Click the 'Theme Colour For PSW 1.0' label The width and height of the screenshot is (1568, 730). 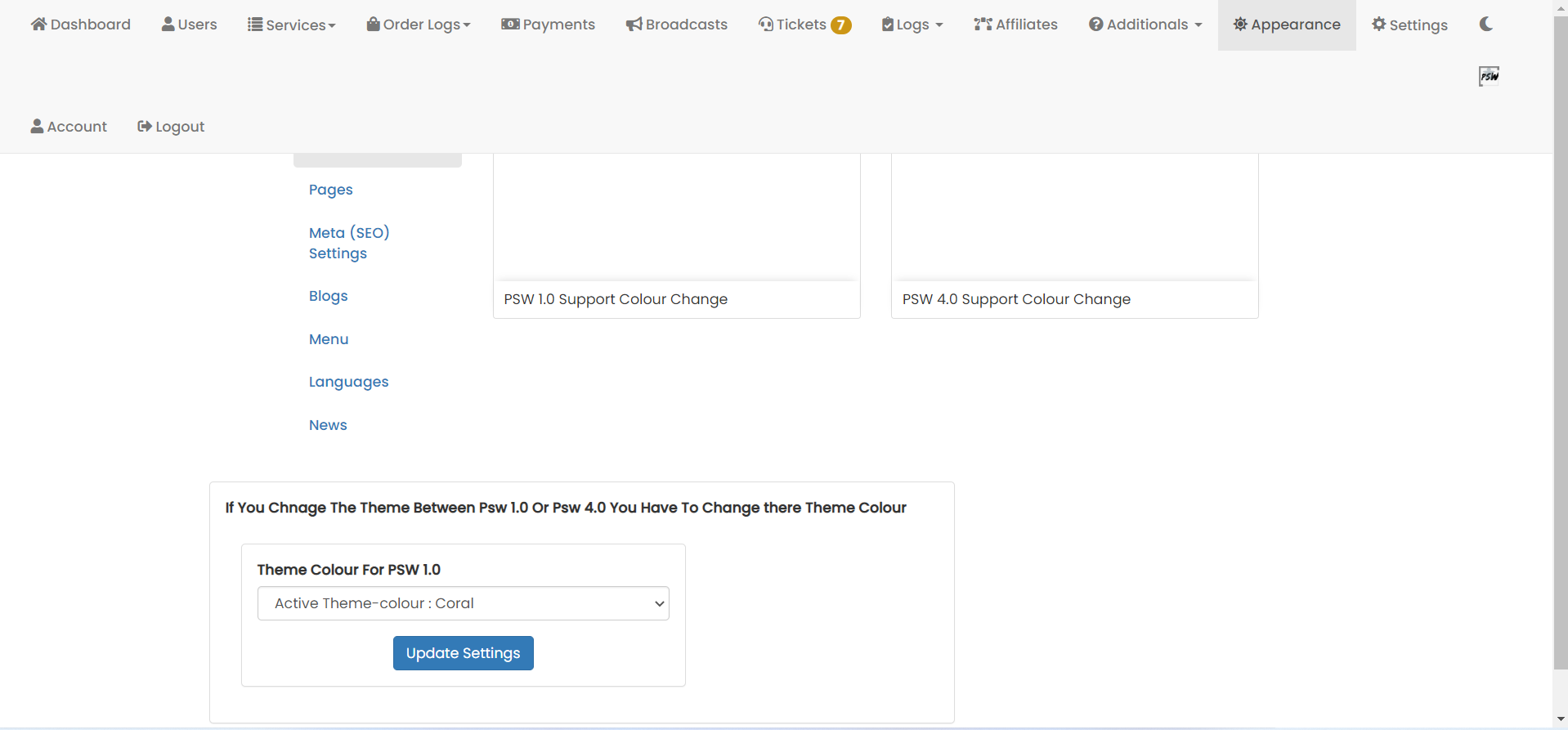click(x=349, y=570)
